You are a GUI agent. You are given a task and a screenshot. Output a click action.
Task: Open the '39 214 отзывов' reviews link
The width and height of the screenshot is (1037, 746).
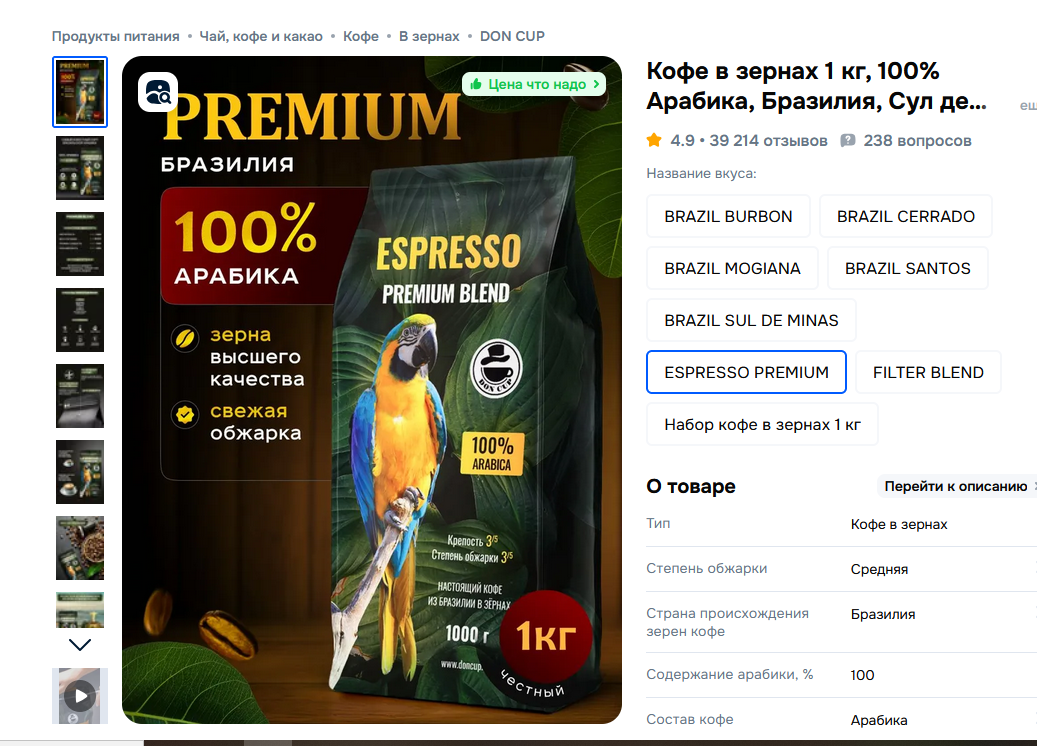click(x=768, y=141)
